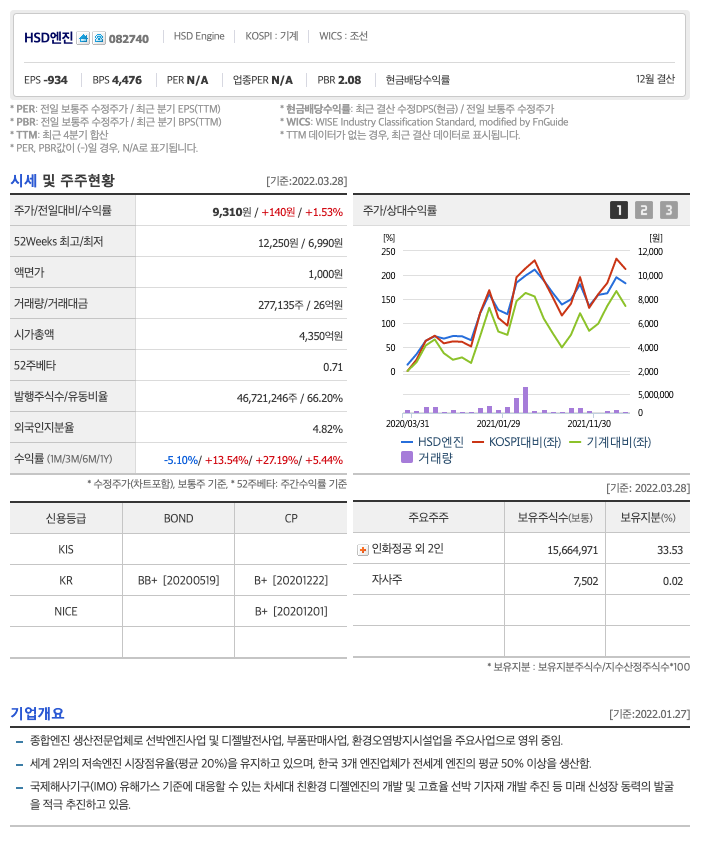Click the chart x-axis date 2021/01/29

(x=498, y=424)
